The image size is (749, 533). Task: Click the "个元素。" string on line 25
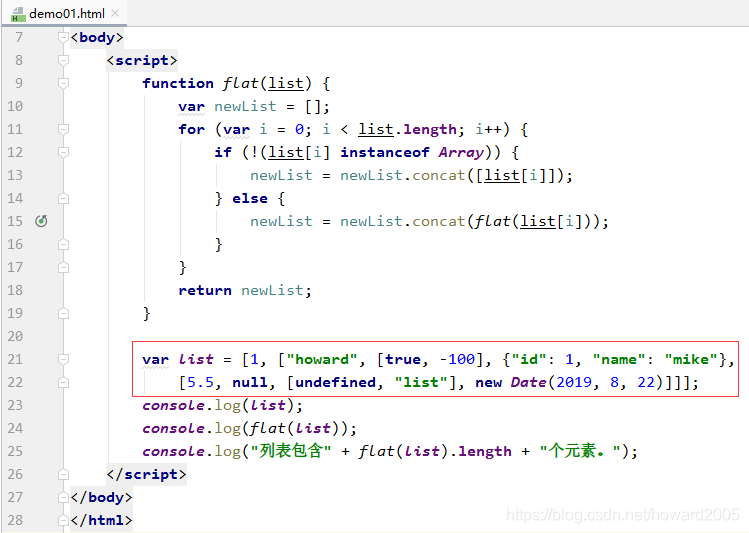(580, 451)
